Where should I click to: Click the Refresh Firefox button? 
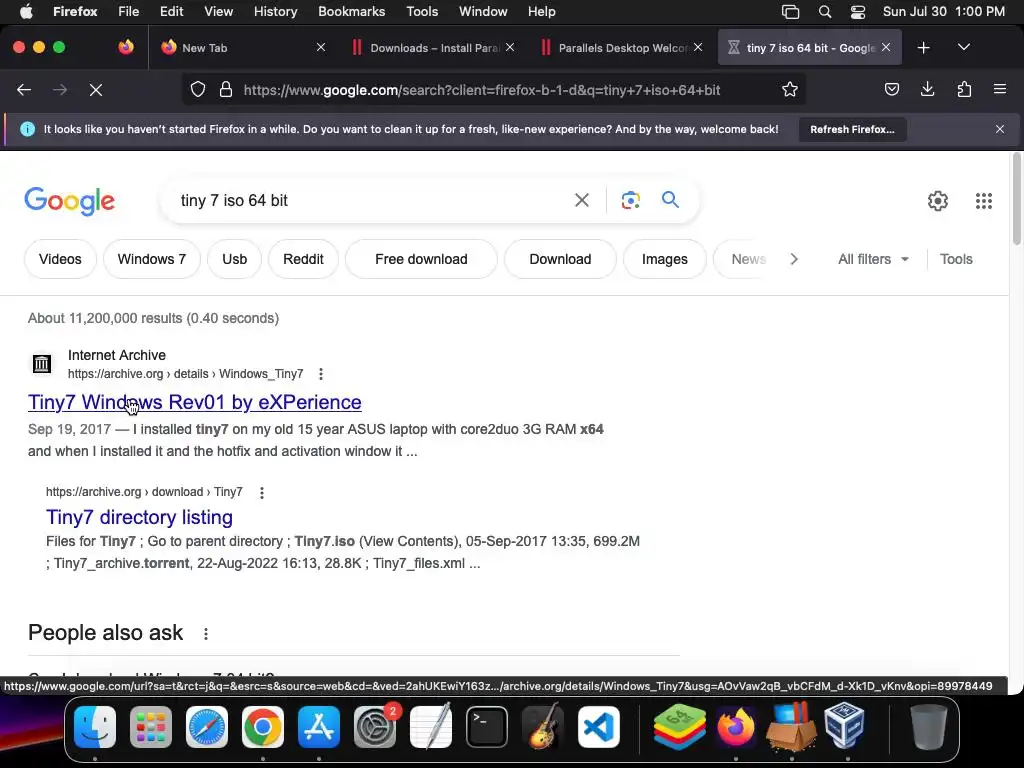pos(852,129)
